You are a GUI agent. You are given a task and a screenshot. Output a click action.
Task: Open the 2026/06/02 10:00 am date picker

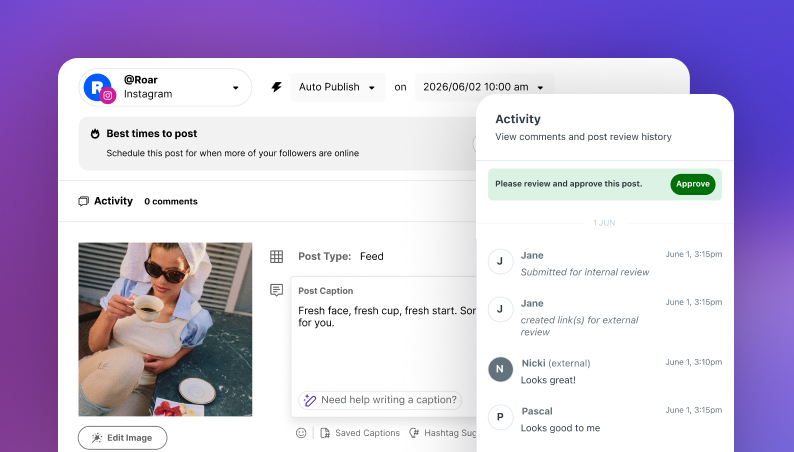click(484, 87)
